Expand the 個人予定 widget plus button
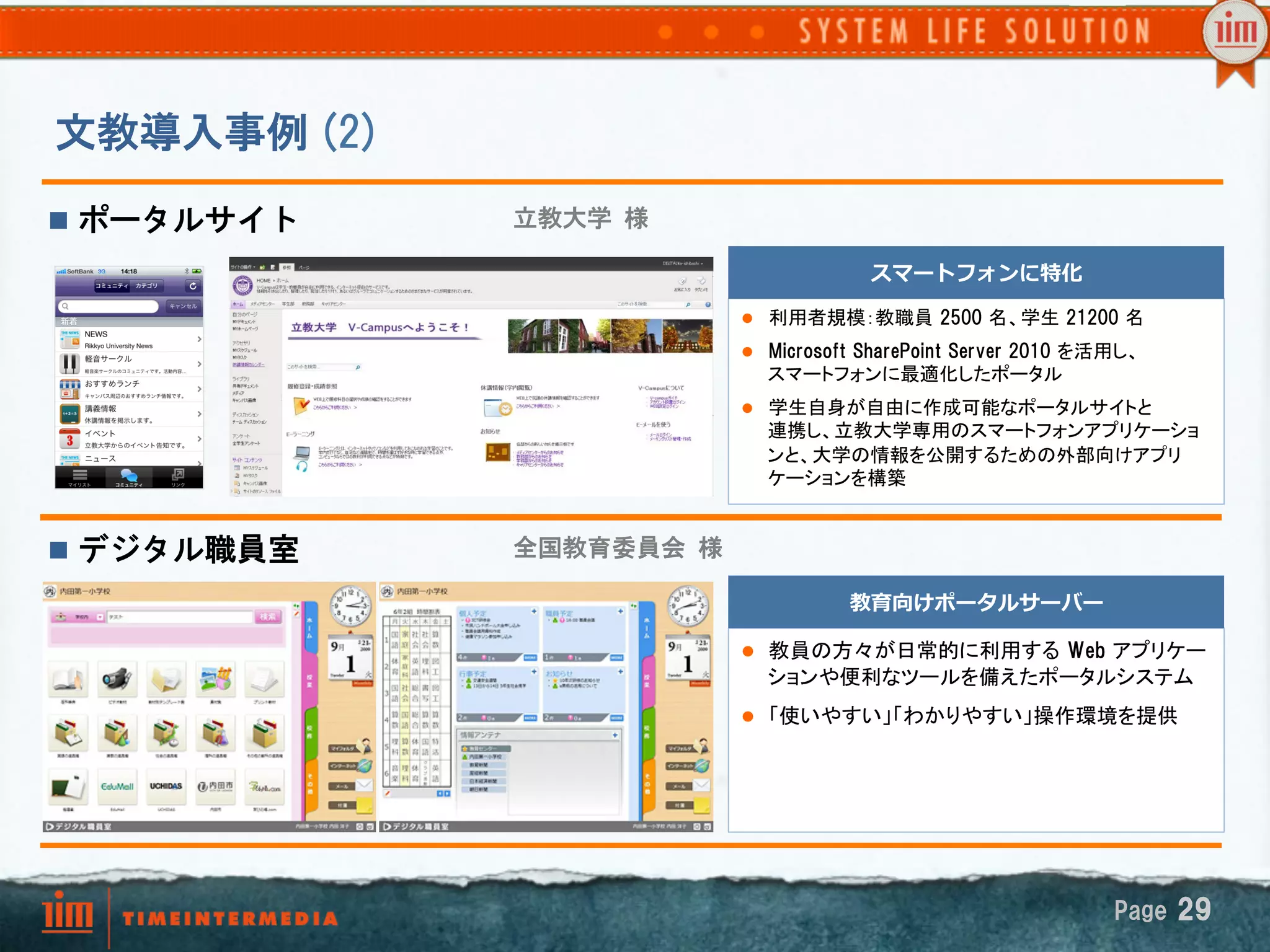 [533, 611]
